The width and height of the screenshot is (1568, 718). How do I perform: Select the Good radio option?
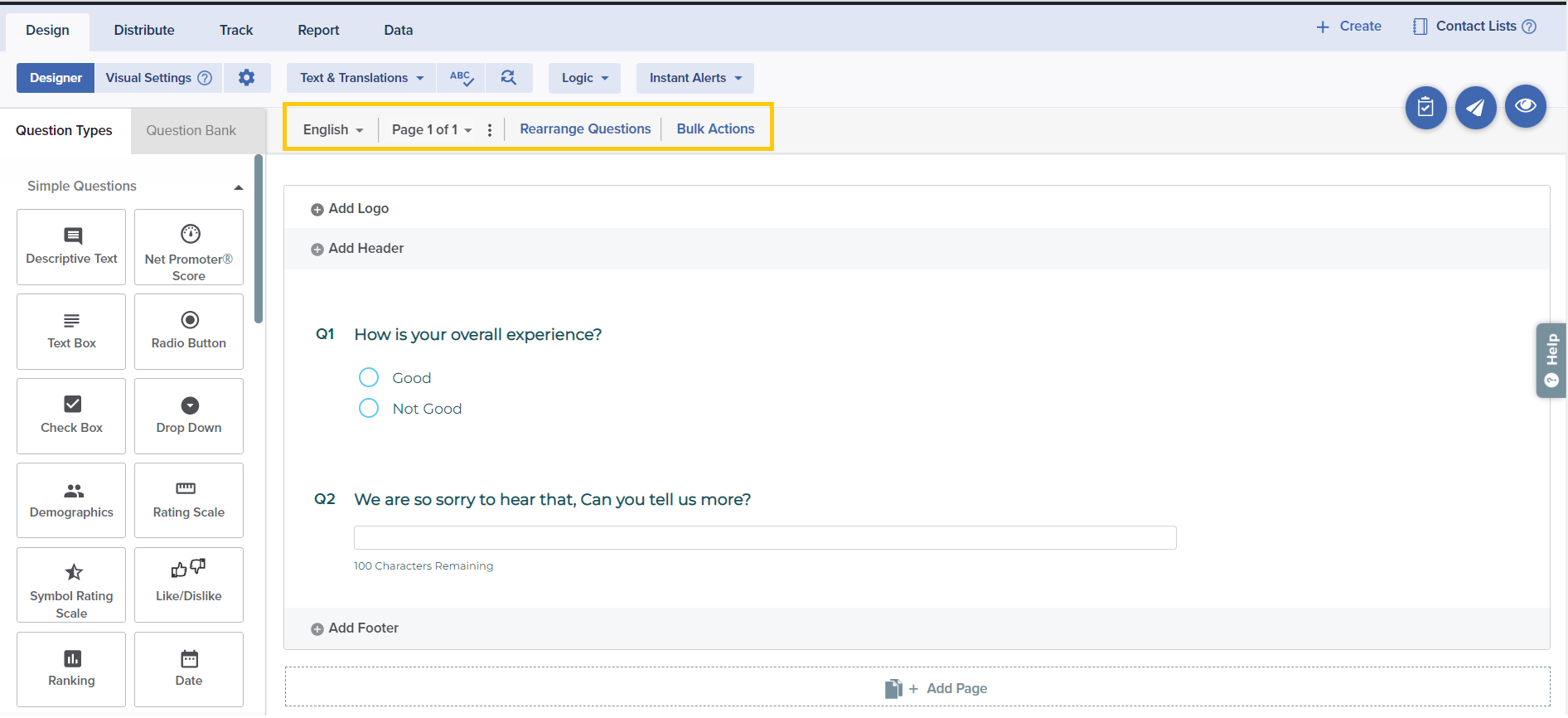click(369, 378)
